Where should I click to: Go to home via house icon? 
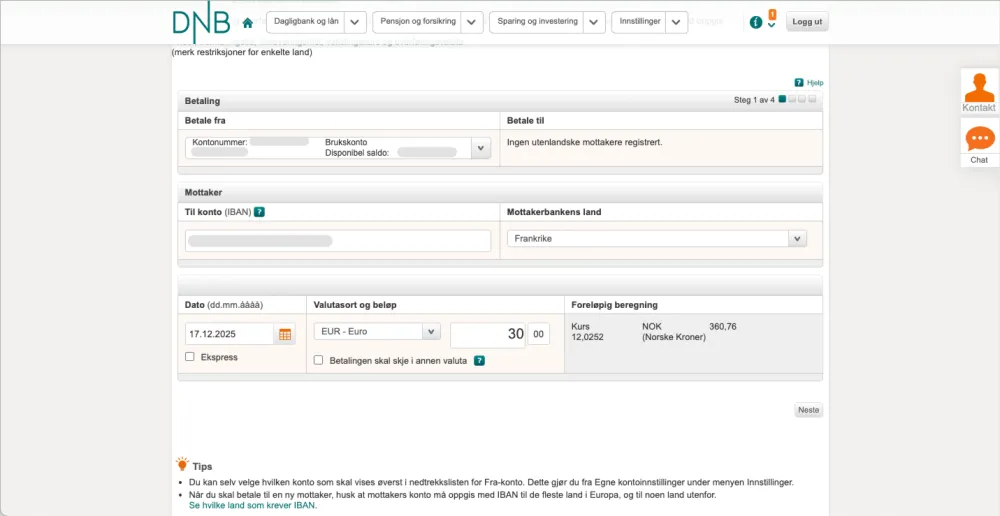248,23
